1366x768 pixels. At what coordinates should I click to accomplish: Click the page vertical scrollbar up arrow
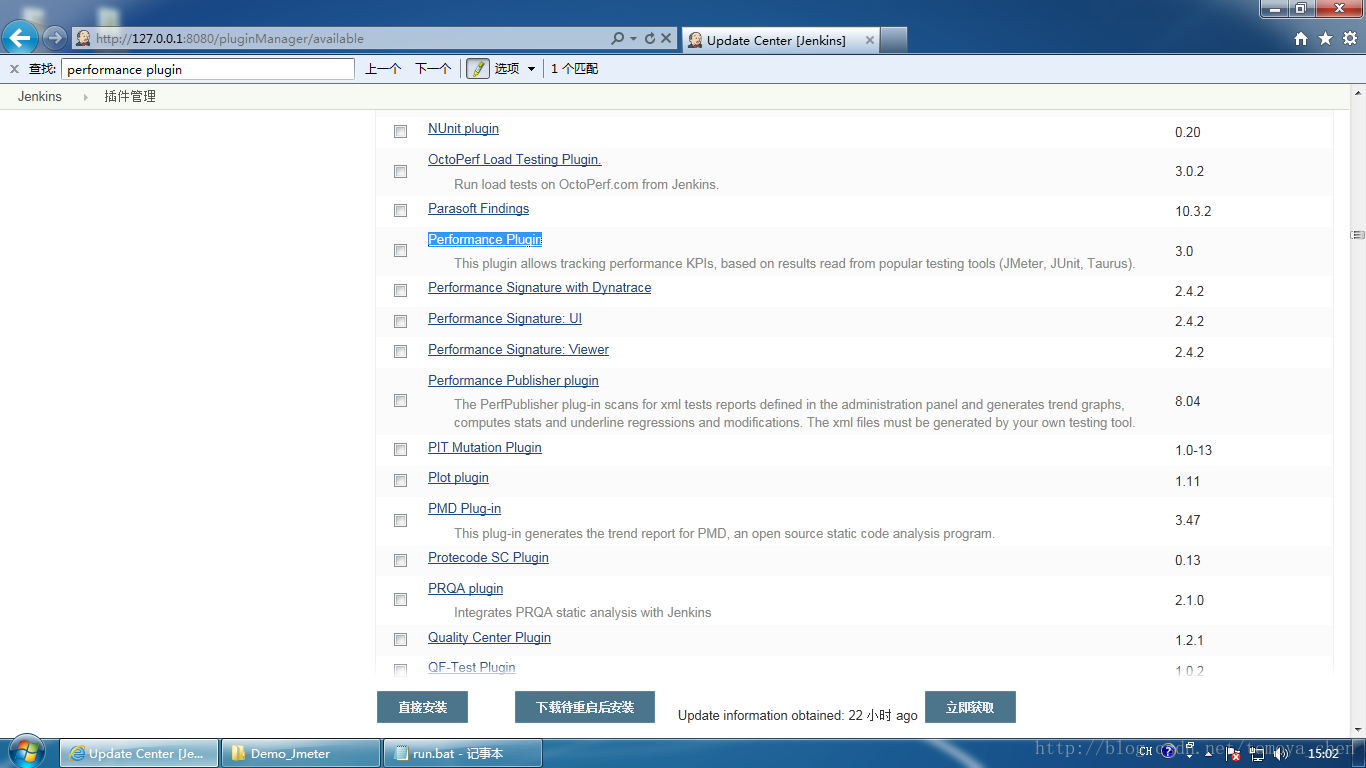(1357, 93)
